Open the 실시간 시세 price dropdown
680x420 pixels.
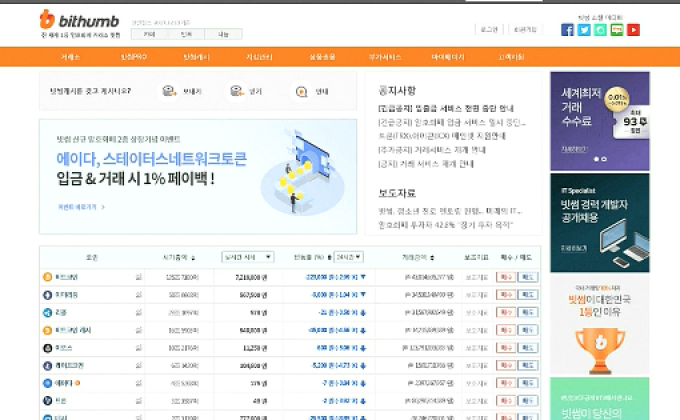(248, 257)
